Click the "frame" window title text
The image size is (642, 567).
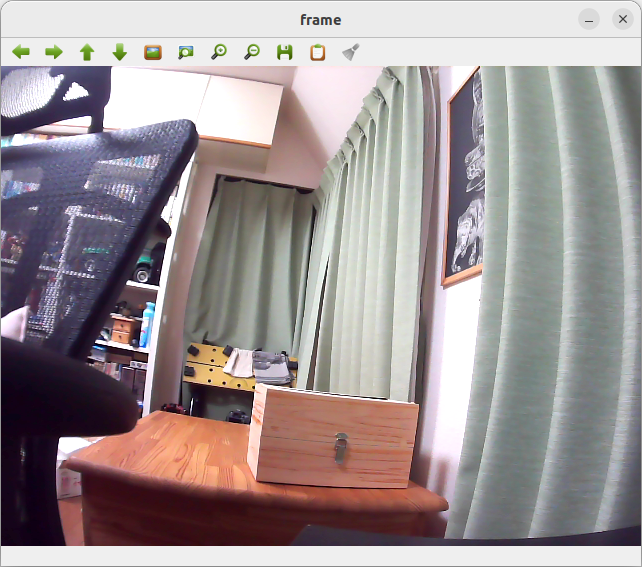pos(320,20)
